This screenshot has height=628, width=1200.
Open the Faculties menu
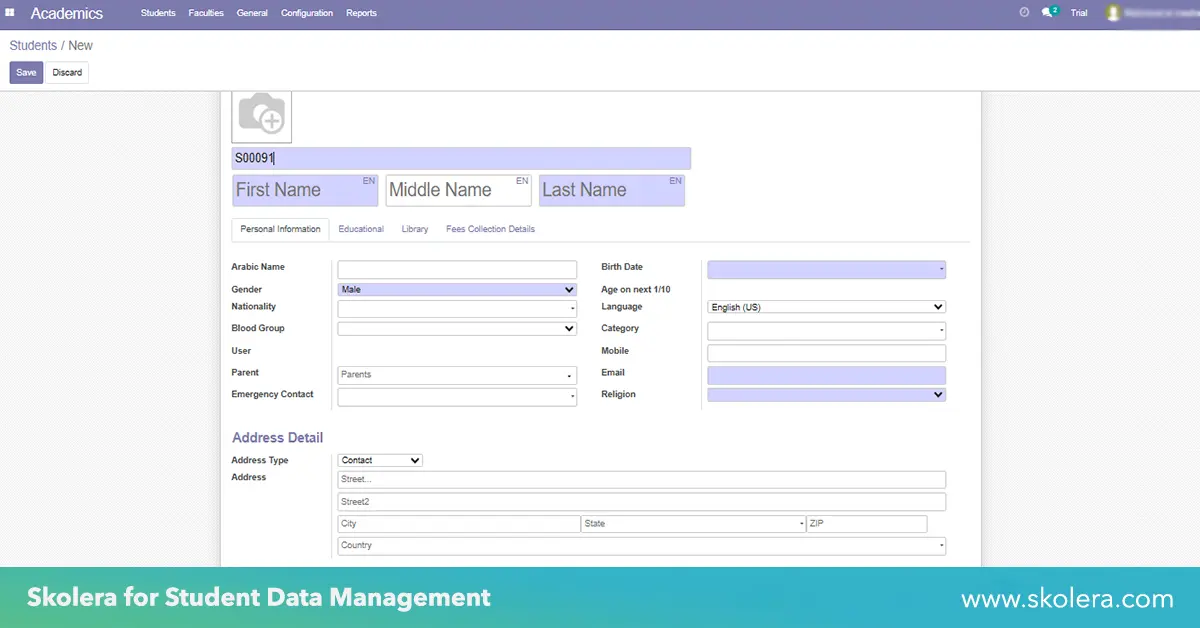(206, 13)
